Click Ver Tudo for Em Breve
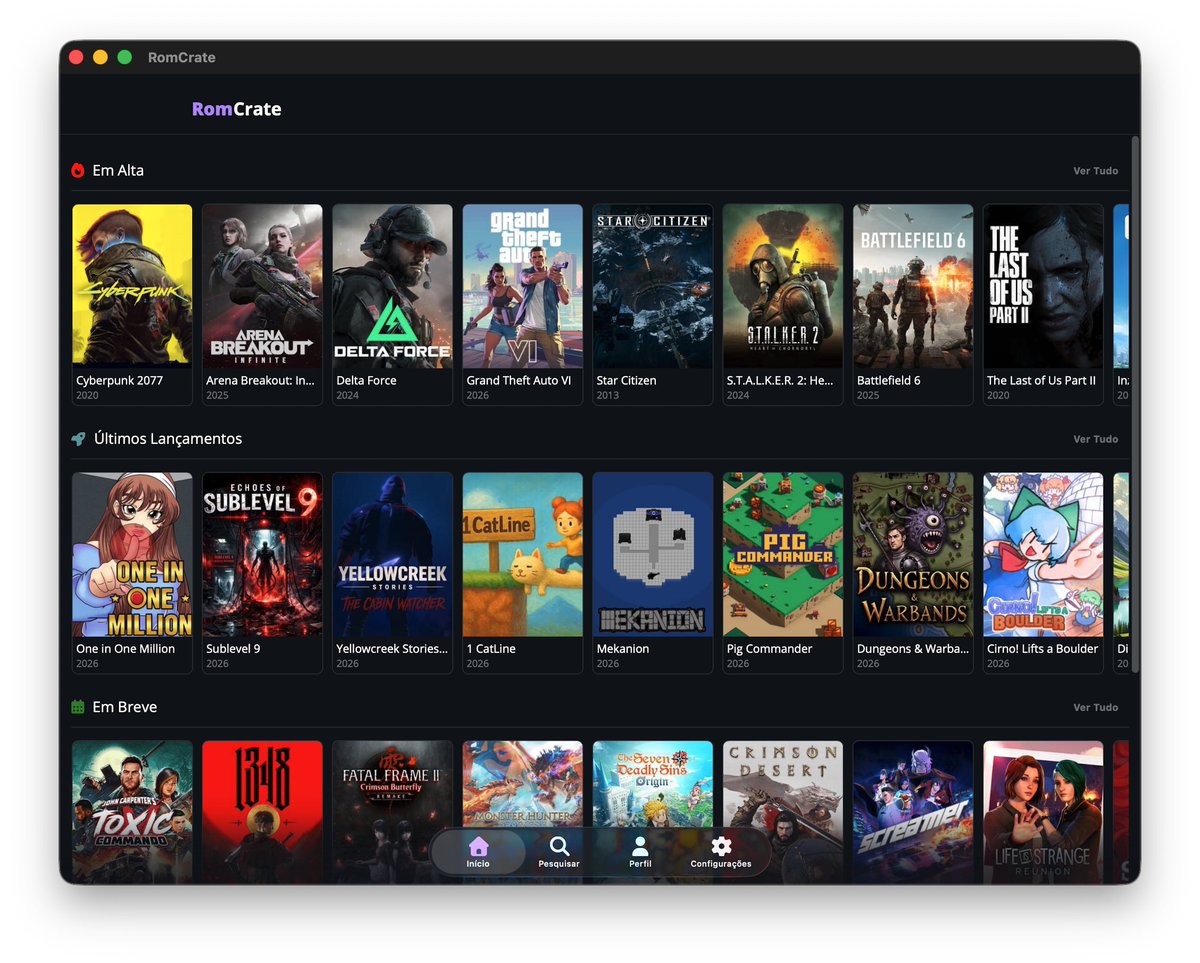Viewport: 1200px width, 963px height. click(1096, 707)
